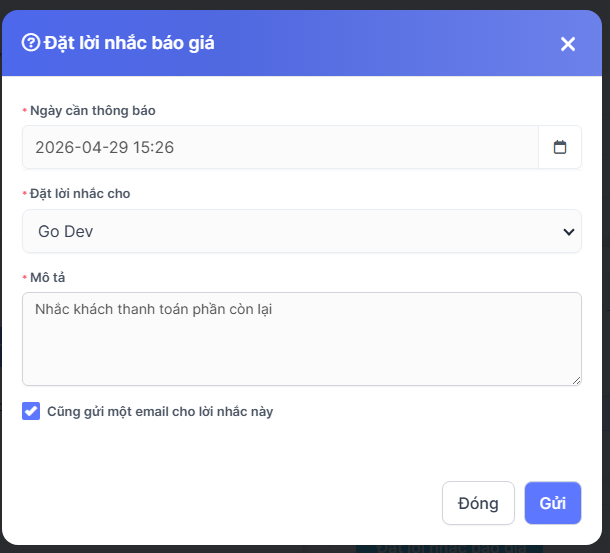Screen dimensions: 610x553
Task: Click red asterisk beside Ngày cần thông báo
Action: (24, 111)
